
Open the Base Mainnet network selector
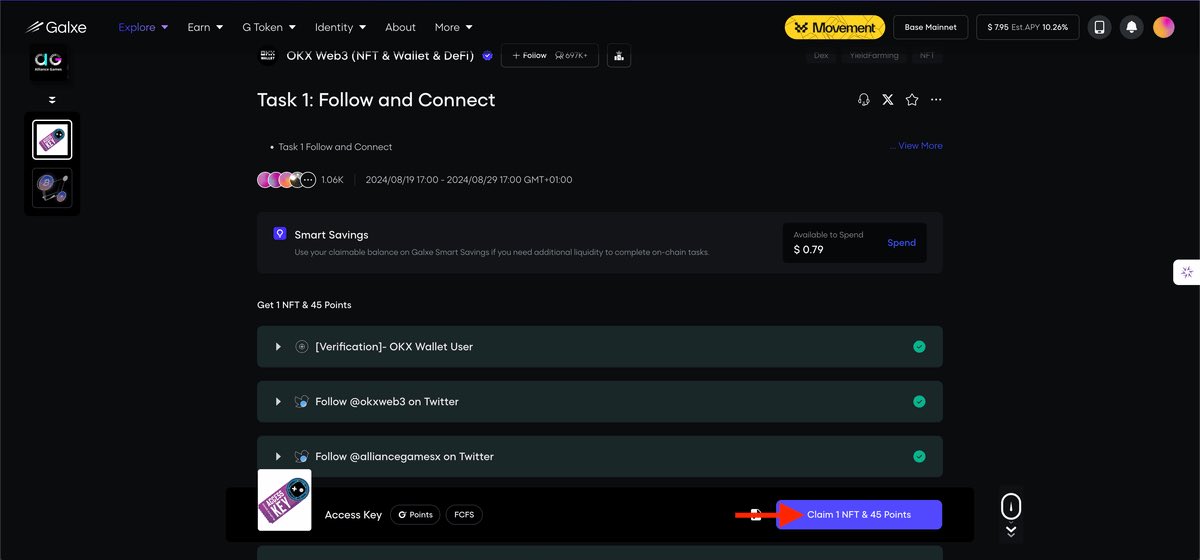931,27
